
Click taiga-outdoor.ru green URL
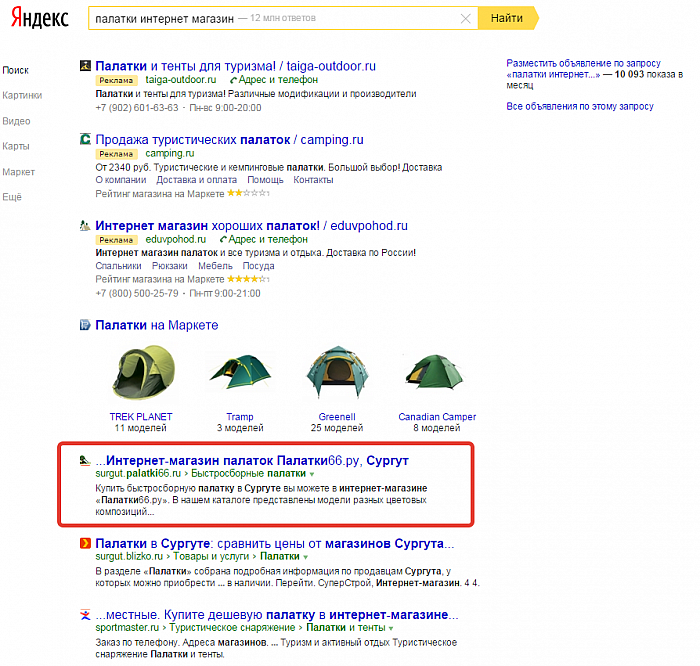point(181,80)
